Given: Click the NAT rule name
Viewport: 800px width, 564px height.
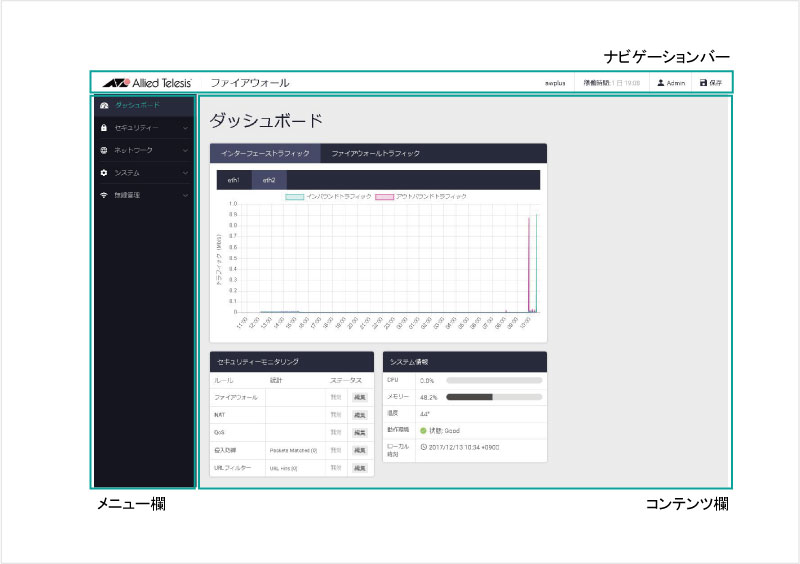Looking at the screenshot, I should (219, 415).
